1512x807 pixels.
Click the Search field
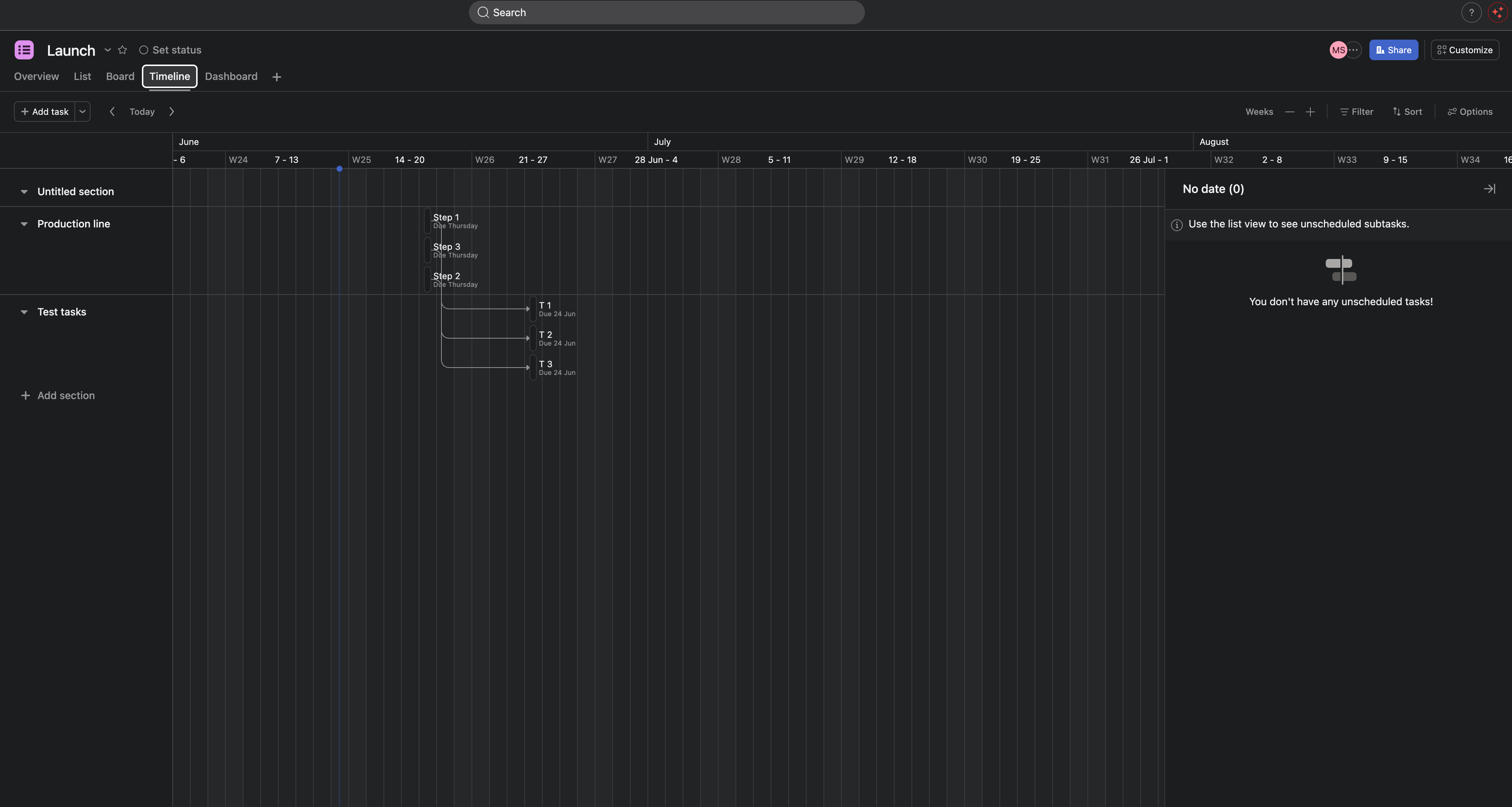click(666, 12)
